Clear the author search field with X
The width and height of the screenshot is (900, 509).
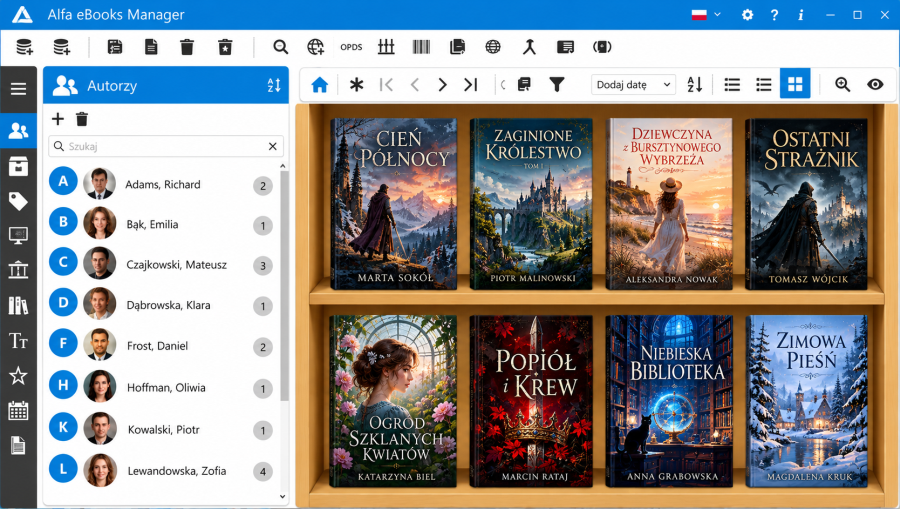pyautogui.click(x=273, y=146)
